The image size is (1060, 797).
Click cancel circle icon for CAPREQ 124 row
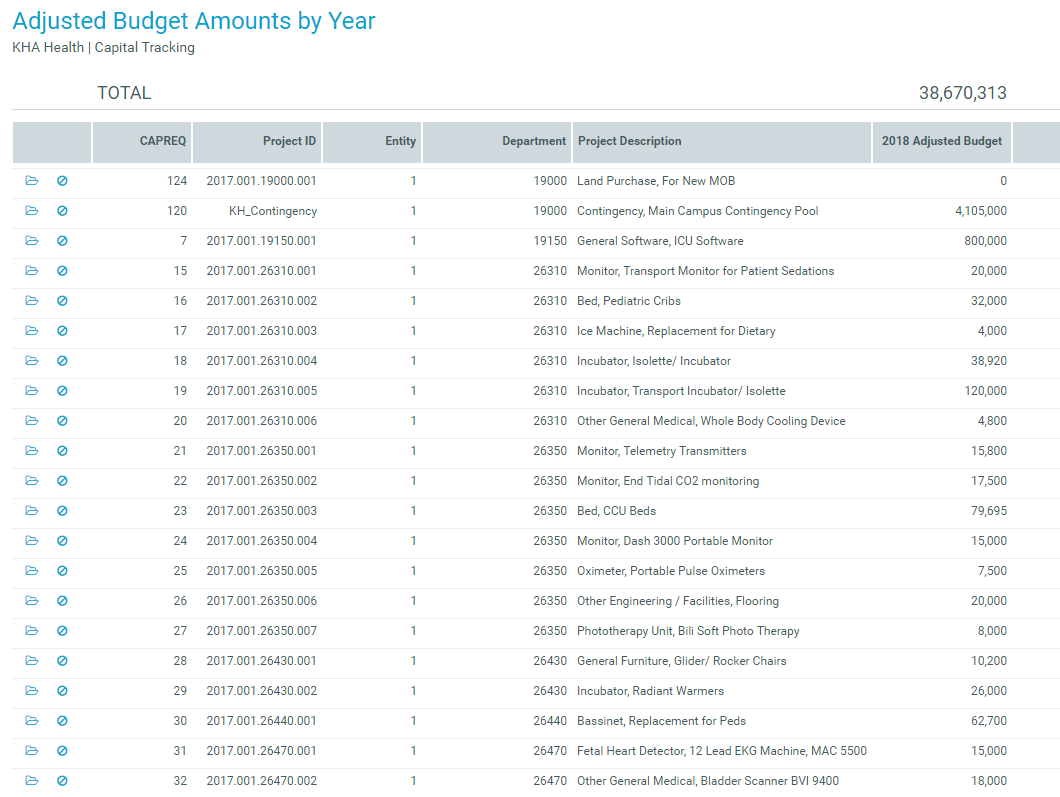[x=62, y=180]
